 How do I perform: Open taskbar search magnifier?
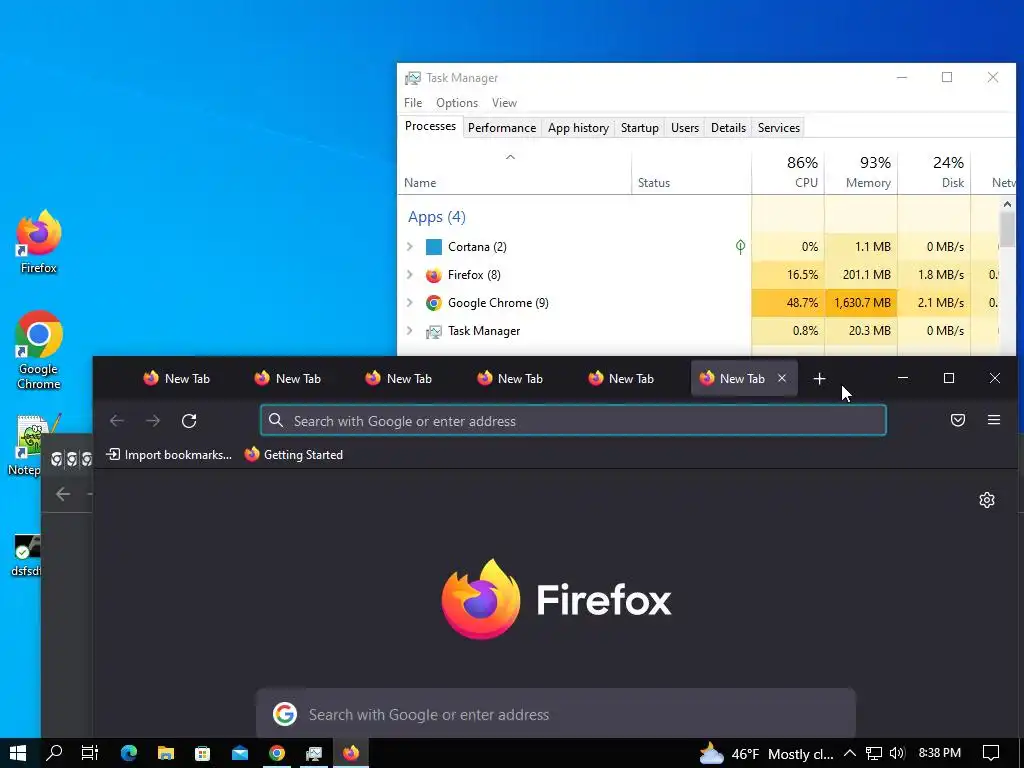coord(54,753)
